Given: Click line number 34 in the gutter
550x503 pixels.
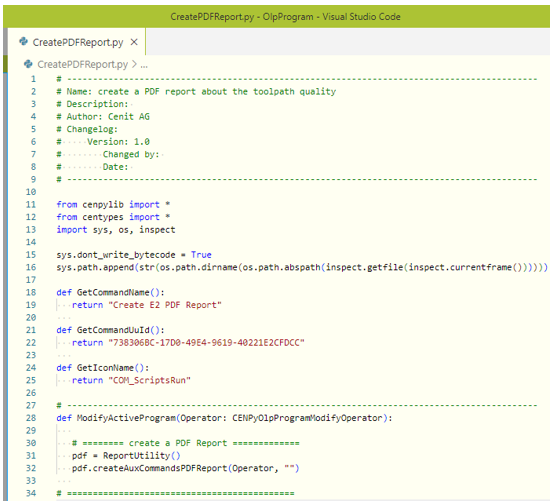Looking at the screenshot, I should point(31,493).
